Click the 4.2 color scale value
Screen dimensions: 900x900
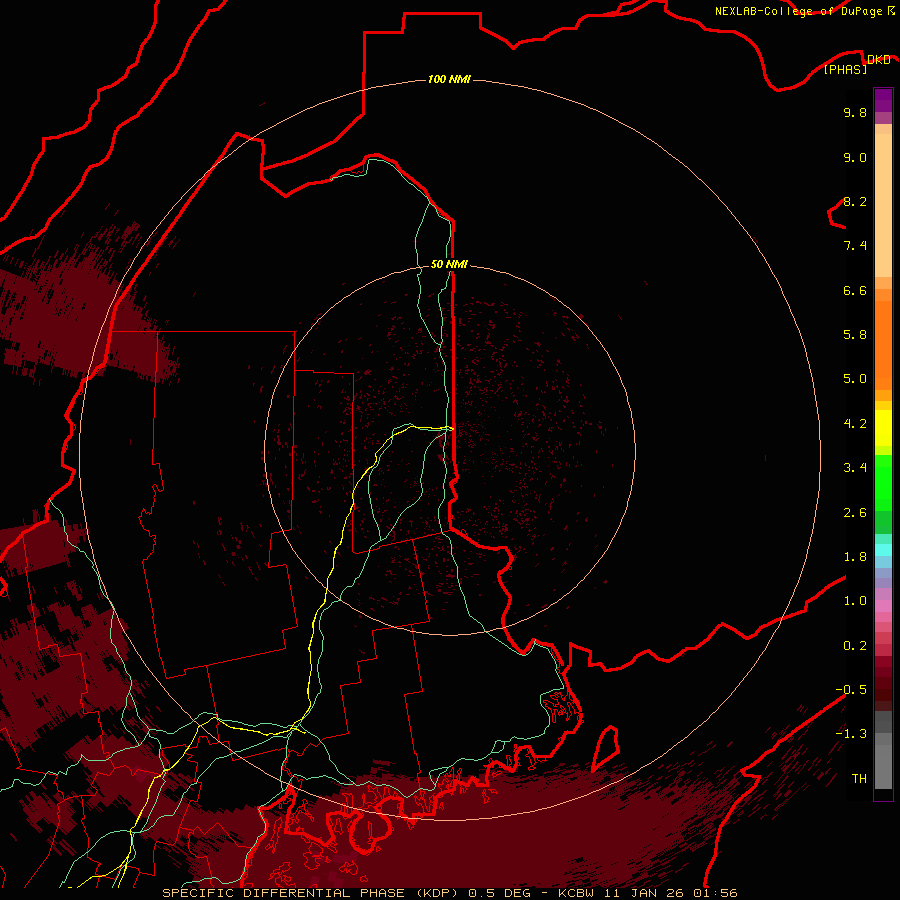tap(855, 424)
